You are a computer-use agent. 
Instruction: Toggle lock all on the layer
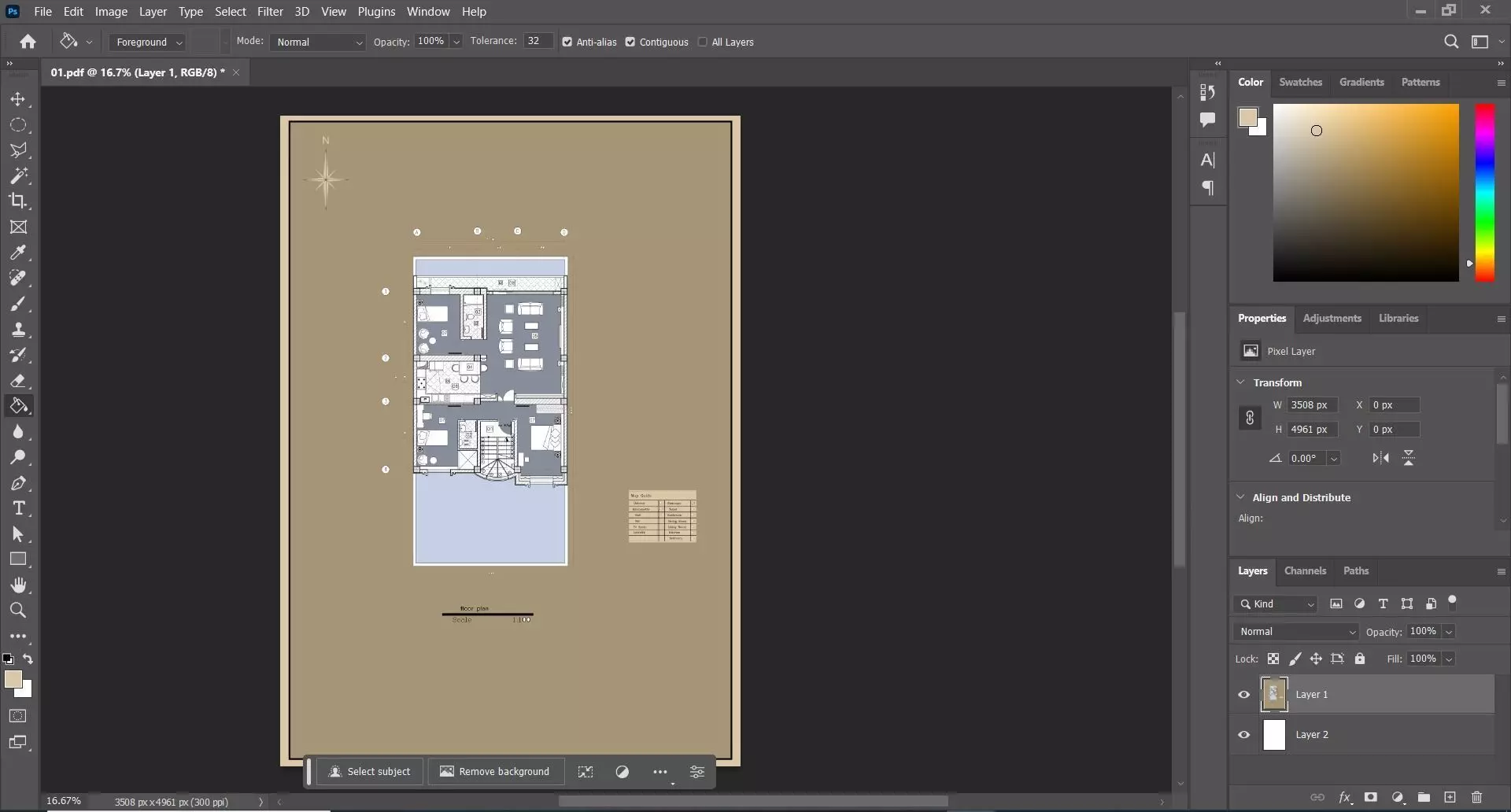click(1359, 659)
